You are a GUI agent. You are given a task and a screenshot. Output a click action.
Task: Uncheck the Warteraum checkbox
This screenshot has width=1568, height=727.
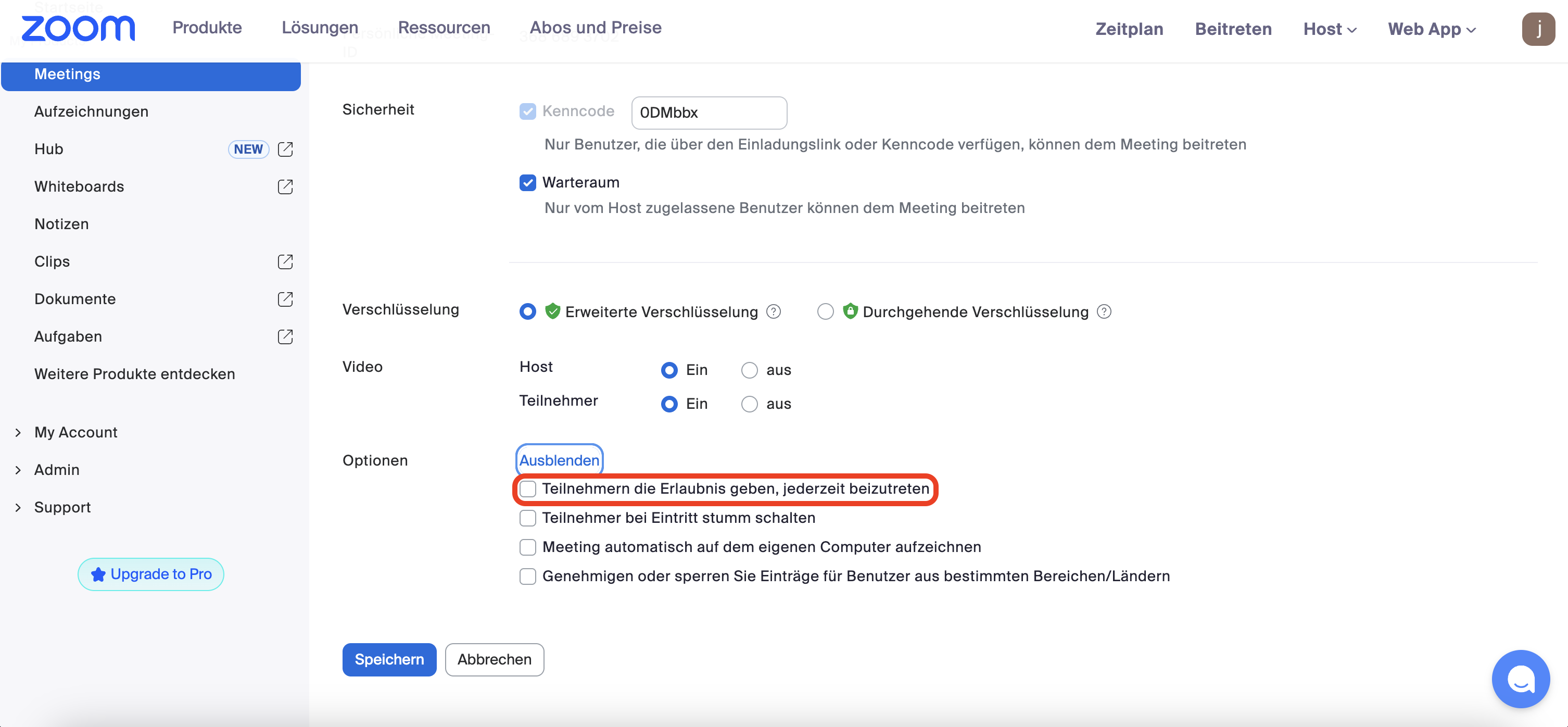tap(527, 183)
